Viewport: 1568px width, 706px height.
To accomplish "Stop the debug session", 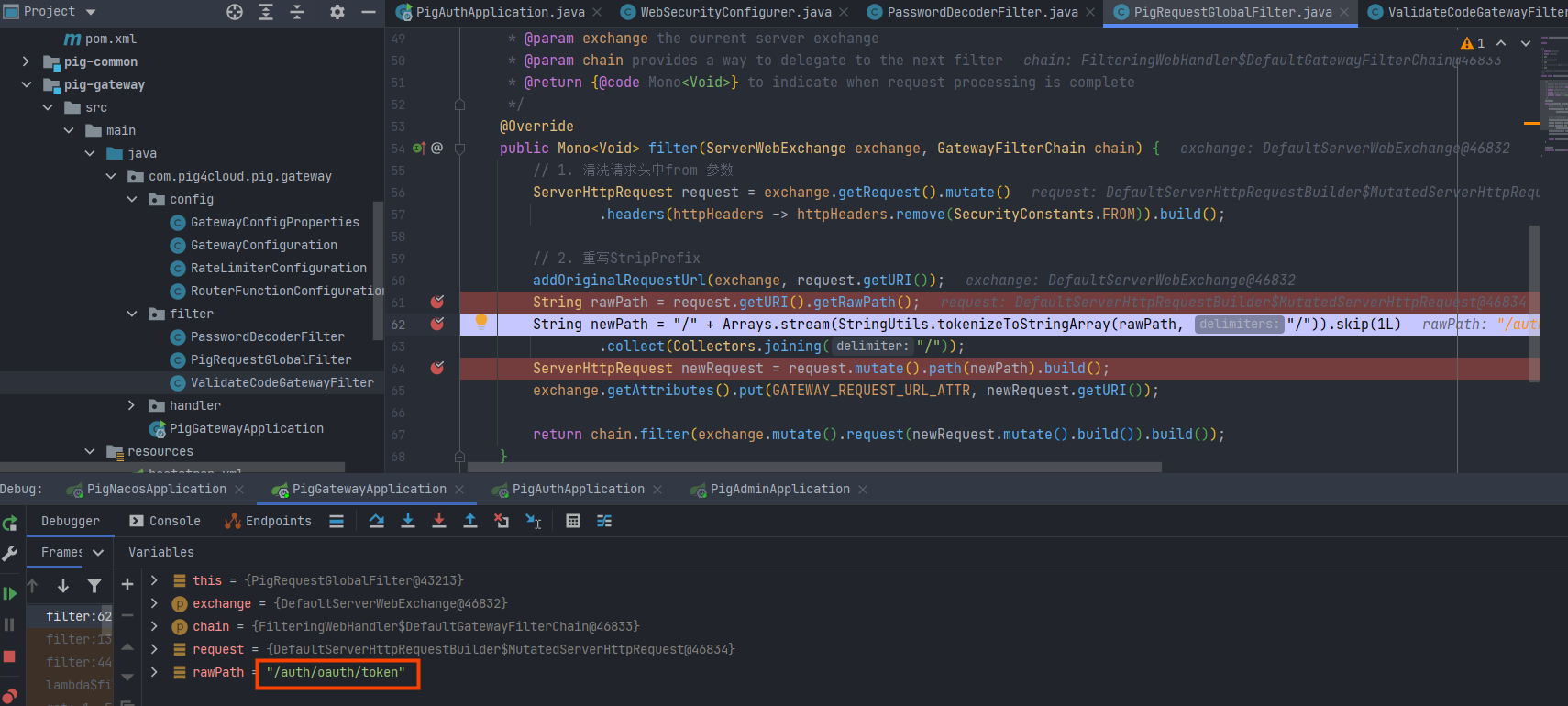I will [10, 656].
